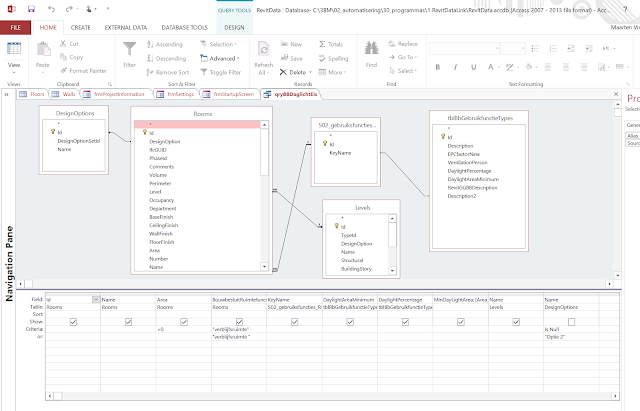640x411 pixels.
Task: Switch to the frmSettings document tab
Action: [176, 94]
